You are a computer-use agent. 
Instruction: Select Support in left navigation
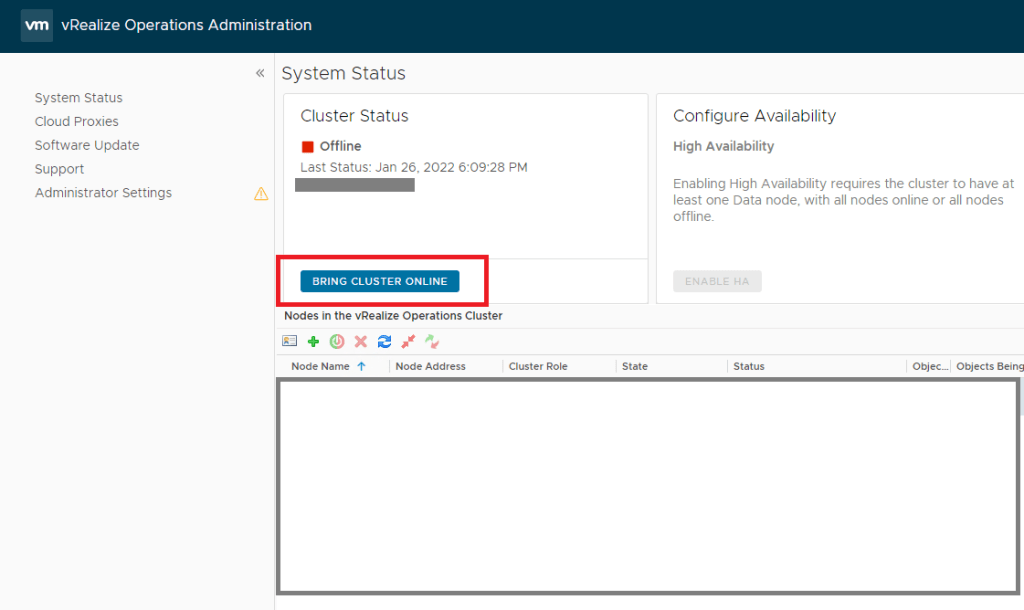click(x=60, y=169)
